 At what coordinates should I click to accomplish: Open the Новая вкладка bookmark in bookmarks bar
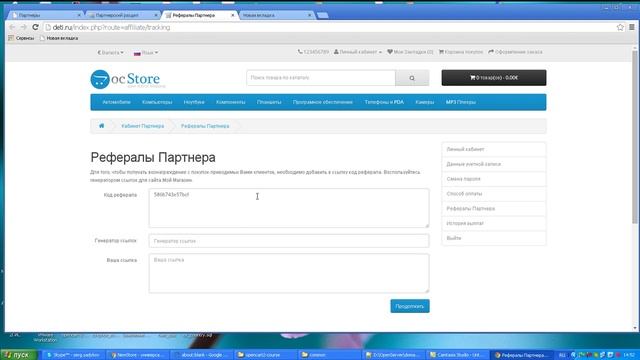59,38
